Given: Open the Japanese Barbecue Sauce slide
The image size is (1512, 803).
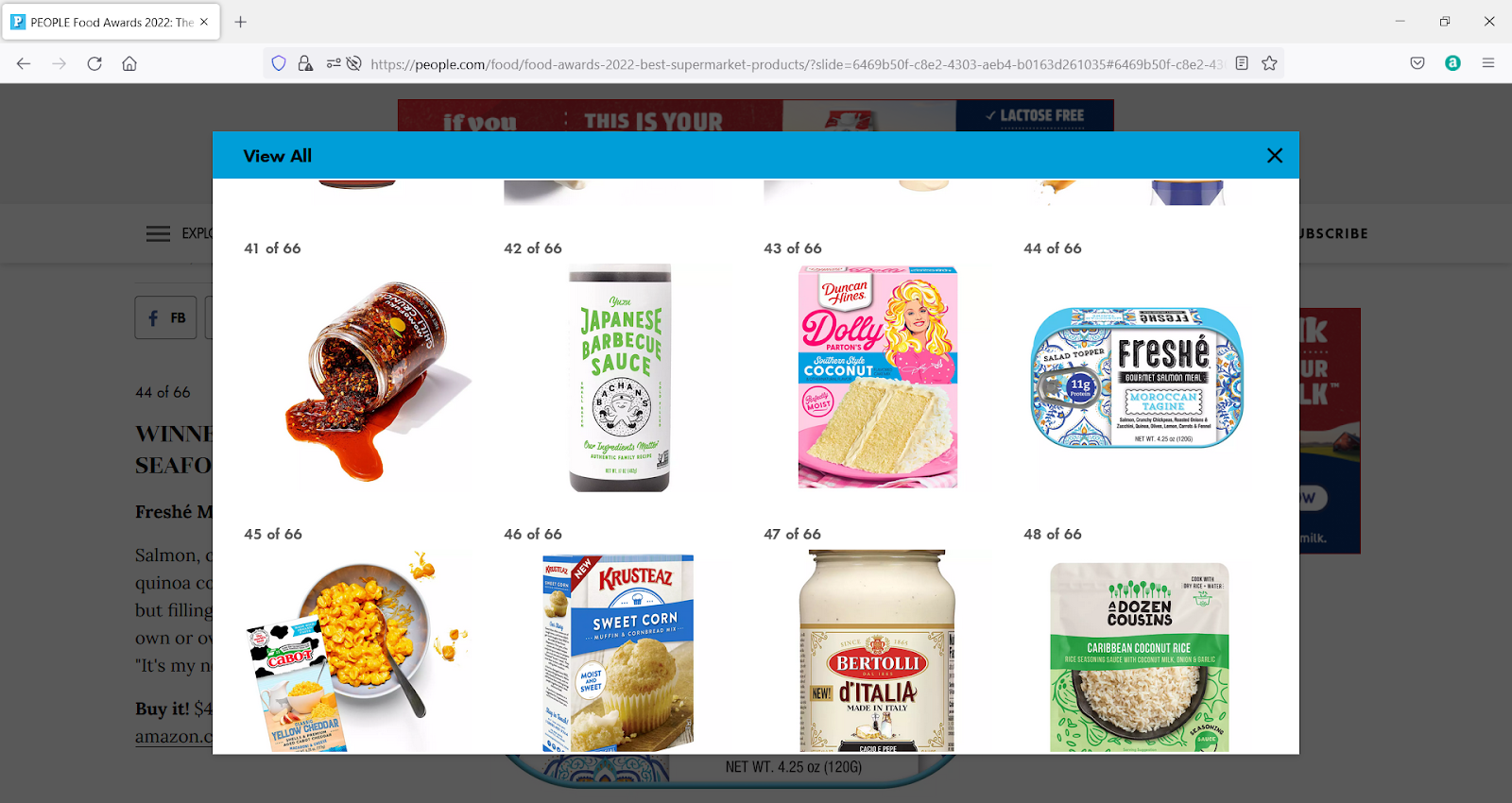Looking at the screenshot, I should pos(620,378).
